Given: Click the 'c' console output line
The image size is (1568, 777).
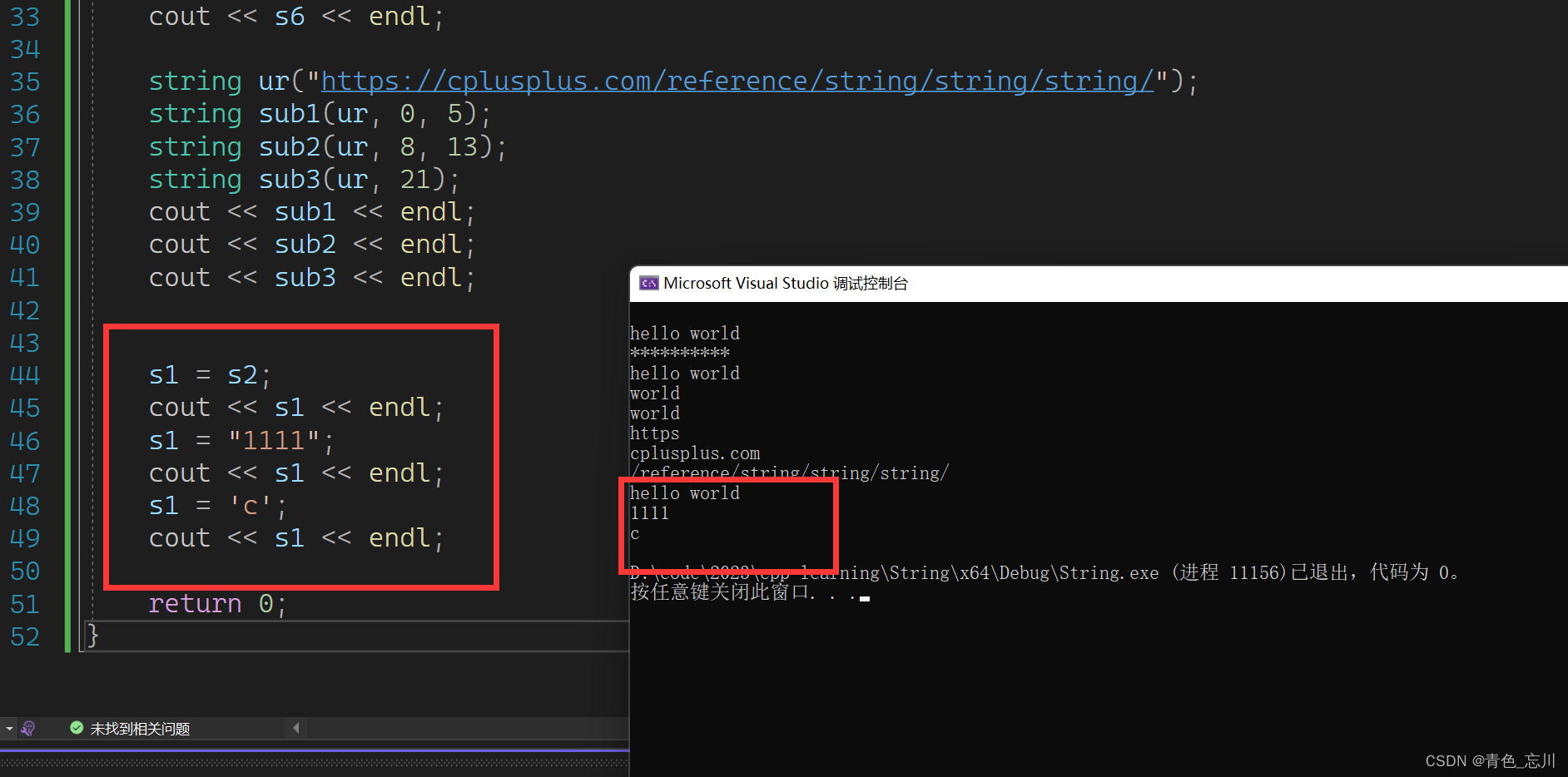Looking at the screenshot, I should 634,534.
